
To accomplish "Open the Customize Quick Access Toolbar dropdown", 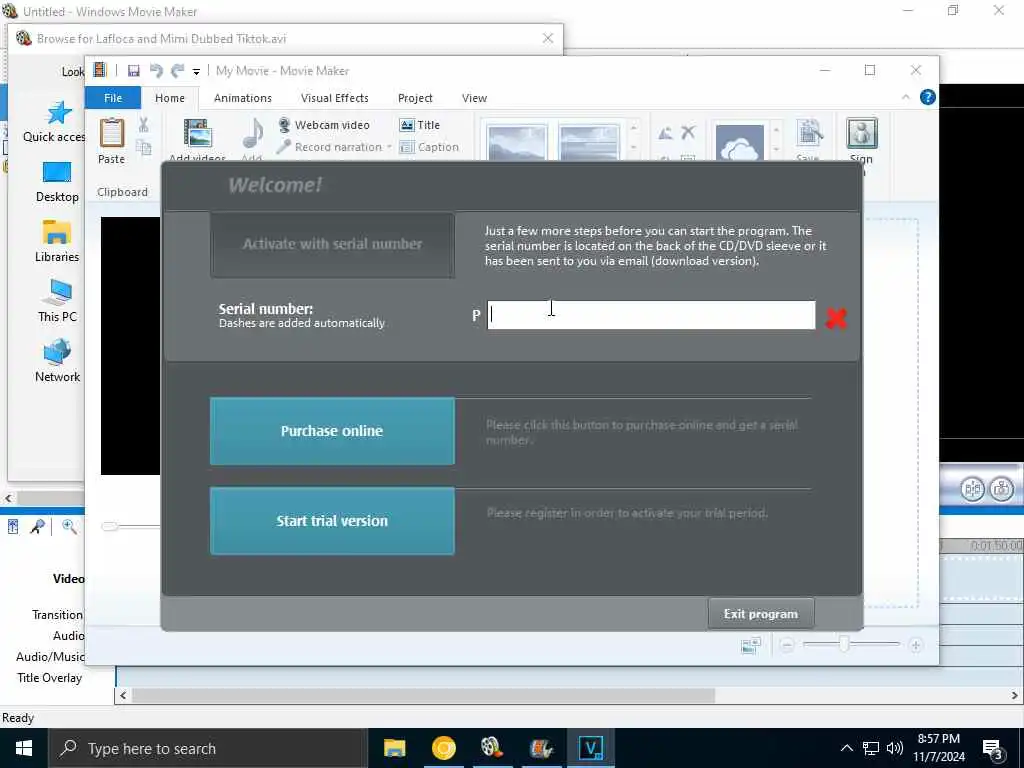I will 196,72.
